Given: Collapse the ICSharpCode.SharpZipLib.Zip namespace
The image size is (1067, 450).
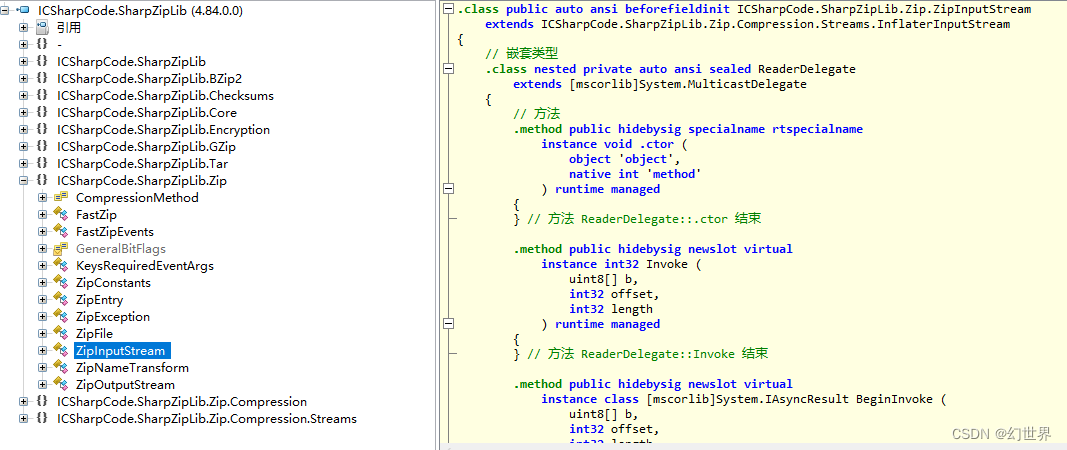Looking at the screenshot, I should [24, 181].
